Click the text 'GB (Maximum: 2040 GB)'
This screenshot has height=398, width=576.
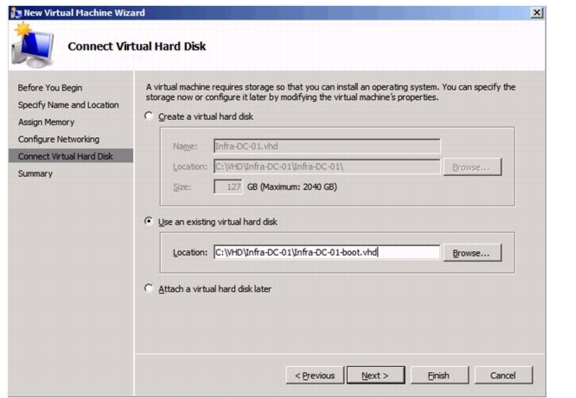(x=292, y=187)
